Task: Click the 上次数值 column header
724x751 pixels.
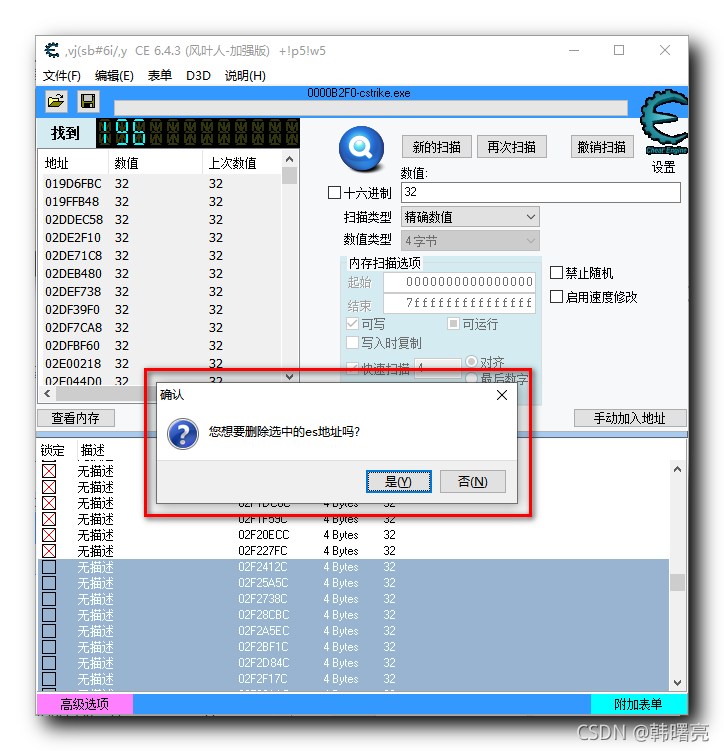Action: coord(242,163)
